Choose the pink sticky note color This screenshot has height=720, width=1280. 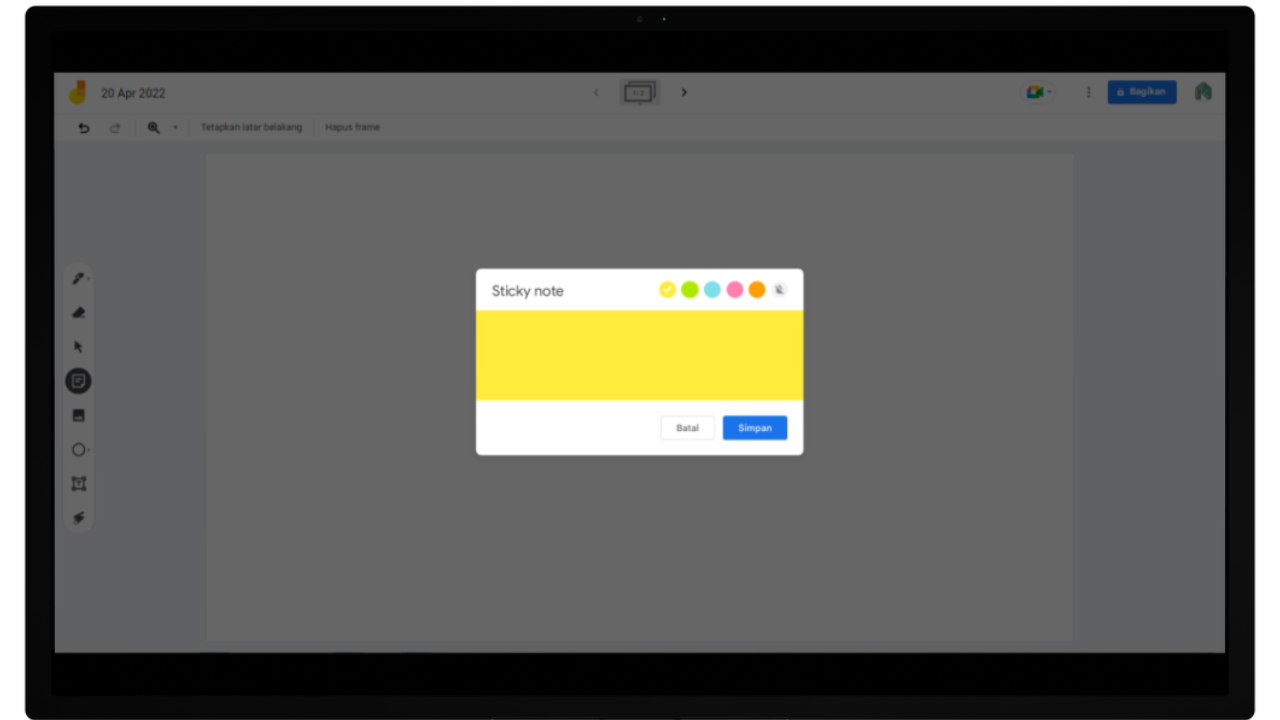(x=735, y=290)
